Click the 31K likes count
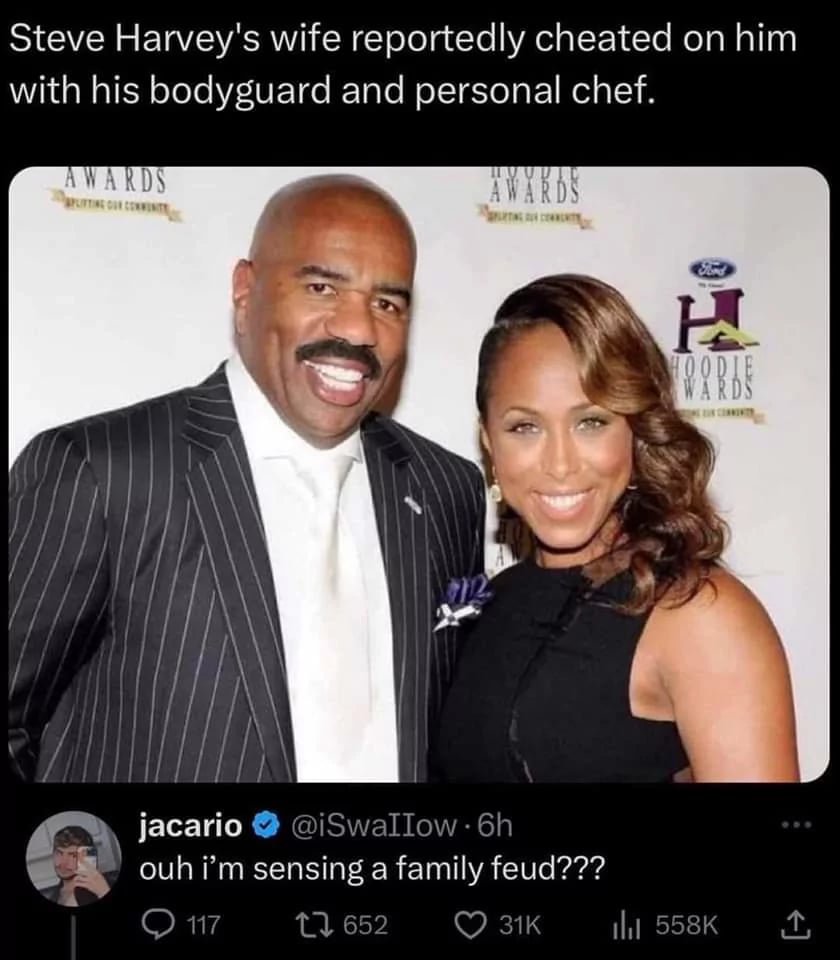 click(x=520, y=924)
